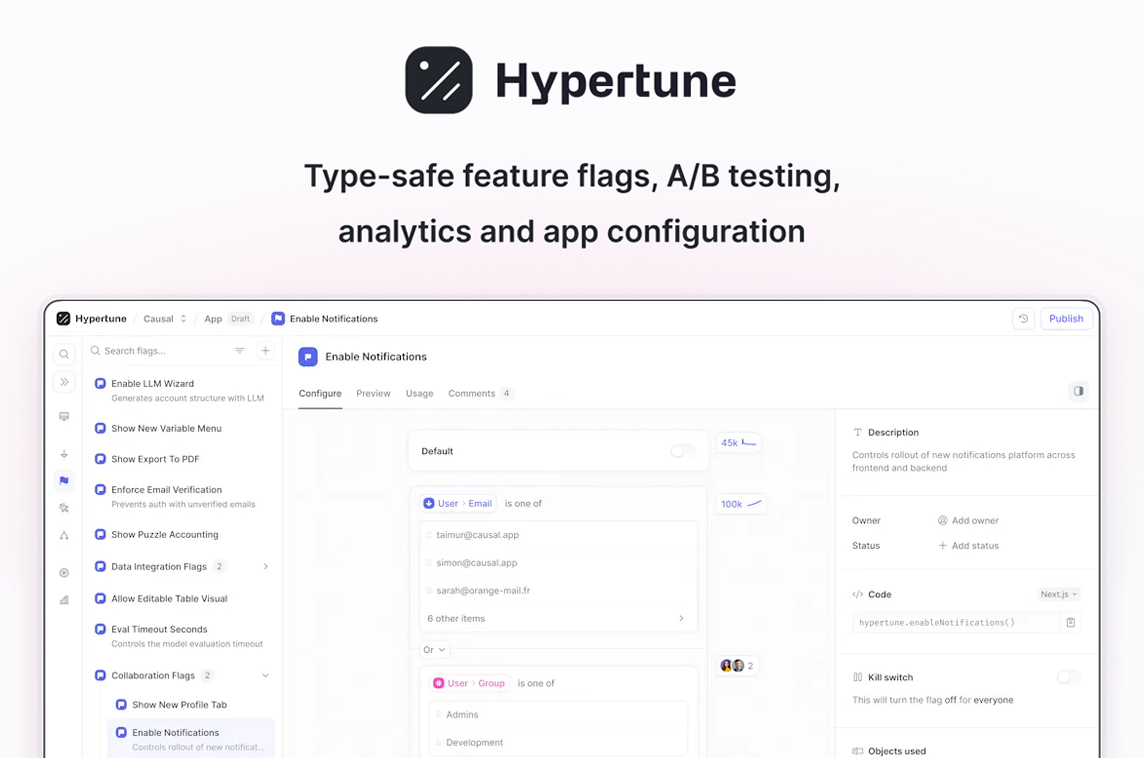Toggle the Kill switch
The image size is (1144, 758).
coord(1069,677)
